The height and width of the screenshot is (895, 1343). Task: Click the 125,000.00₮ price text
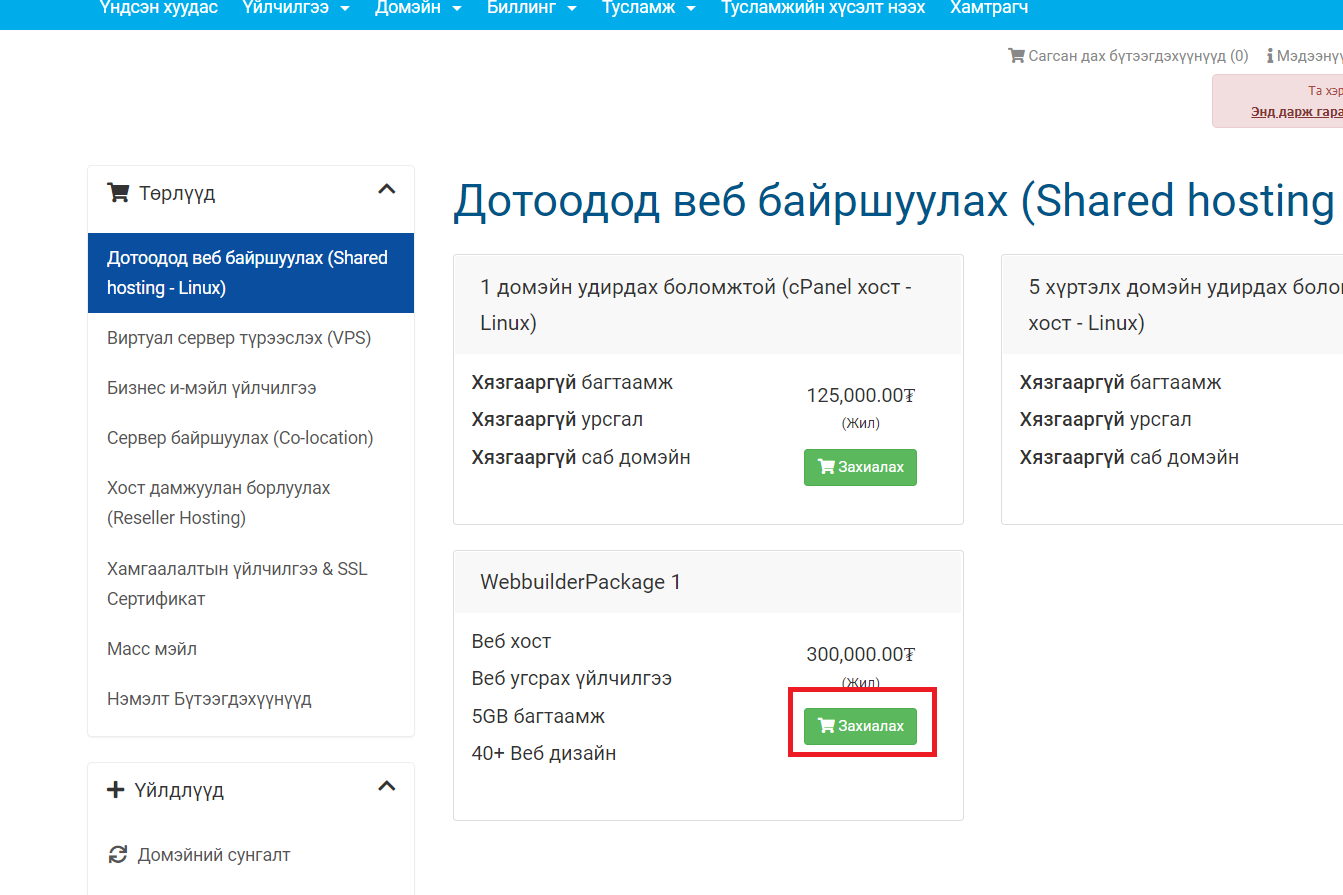[x=861, y=395]
